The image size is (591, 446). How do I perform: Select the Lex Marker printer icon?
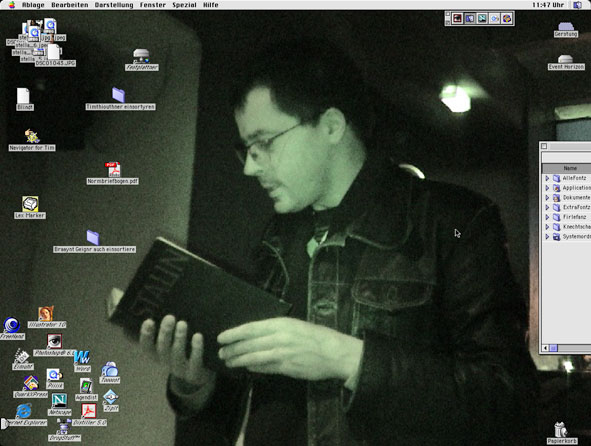pos(30,204)
